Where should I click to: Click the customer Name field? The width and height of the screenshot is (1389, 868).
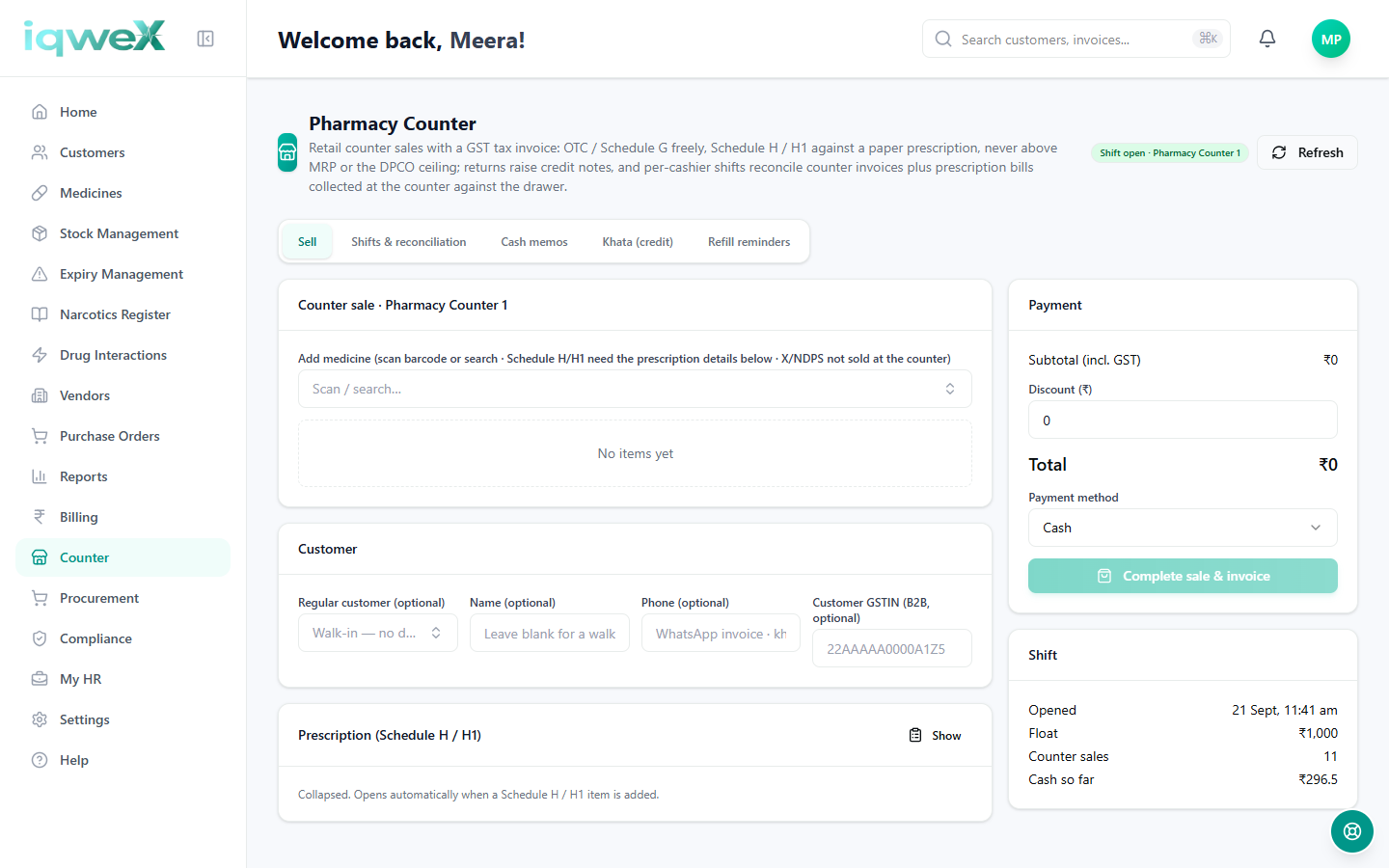pyautogui.click(x=550, y=633)
